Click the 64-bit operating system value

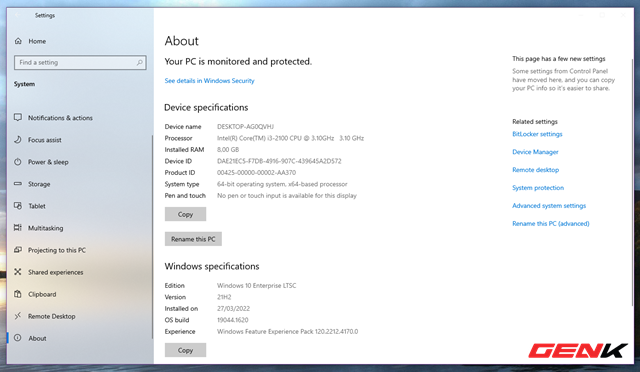(282, 184)
